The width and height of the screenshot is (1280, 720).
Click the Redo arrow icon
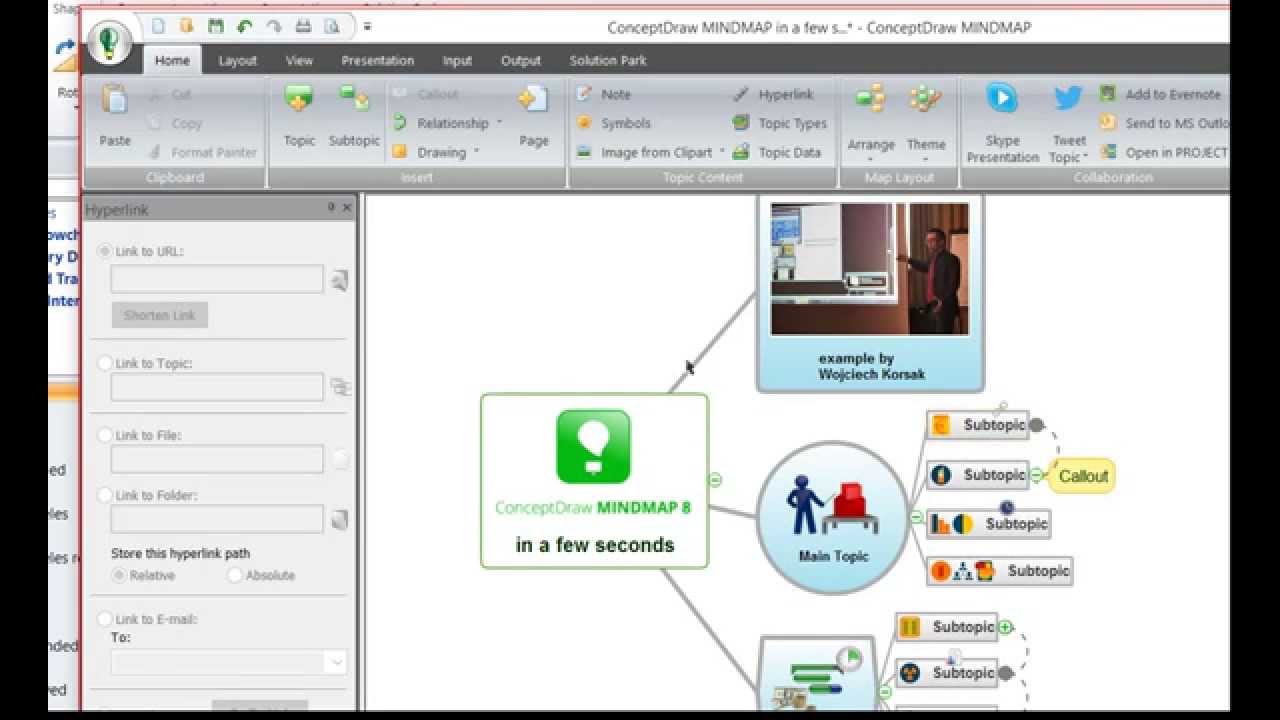coord(274,27)
